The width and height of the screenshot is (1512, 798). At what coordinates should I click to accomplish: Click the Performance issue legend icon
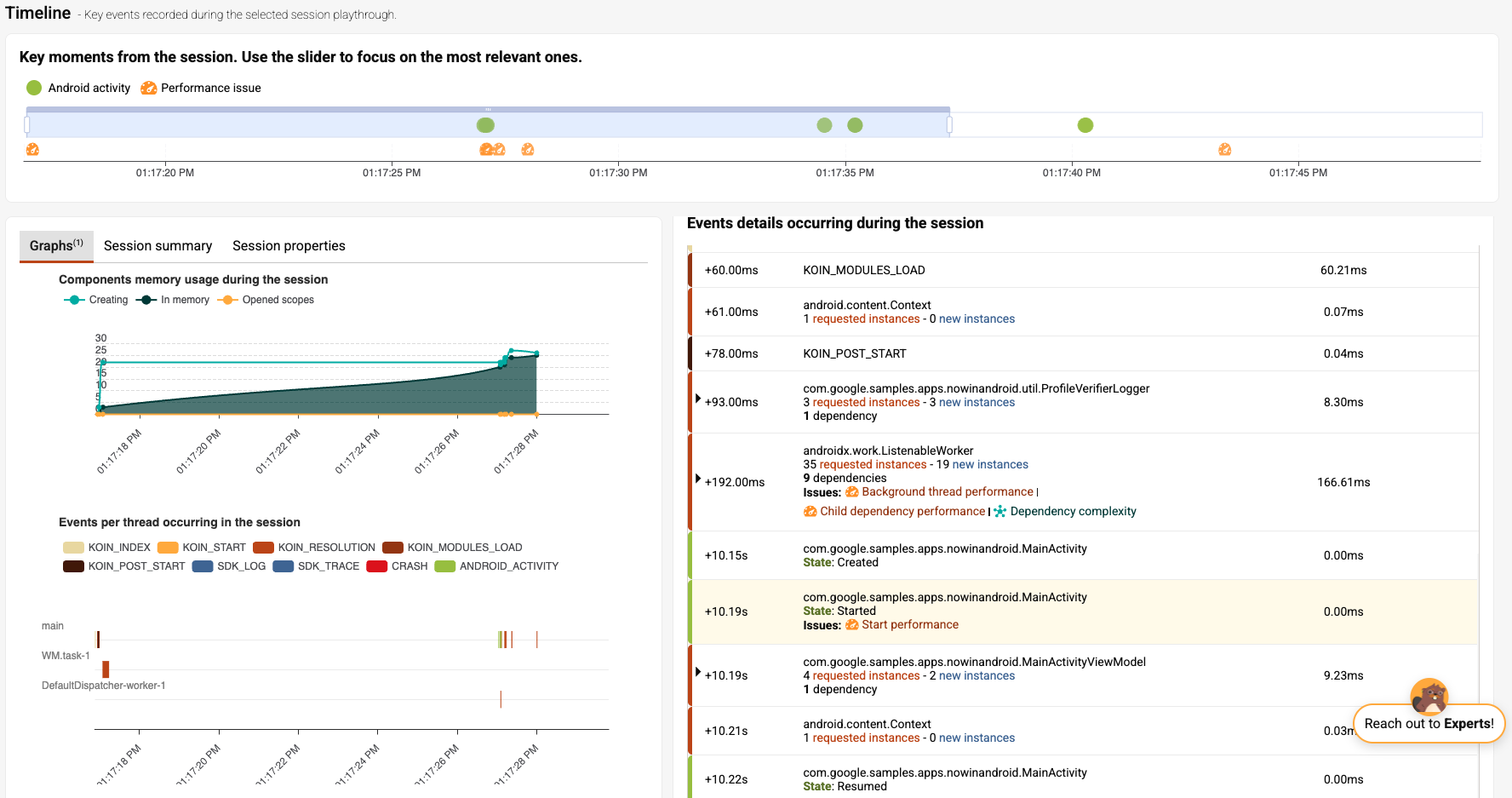[x=149, y=89]
